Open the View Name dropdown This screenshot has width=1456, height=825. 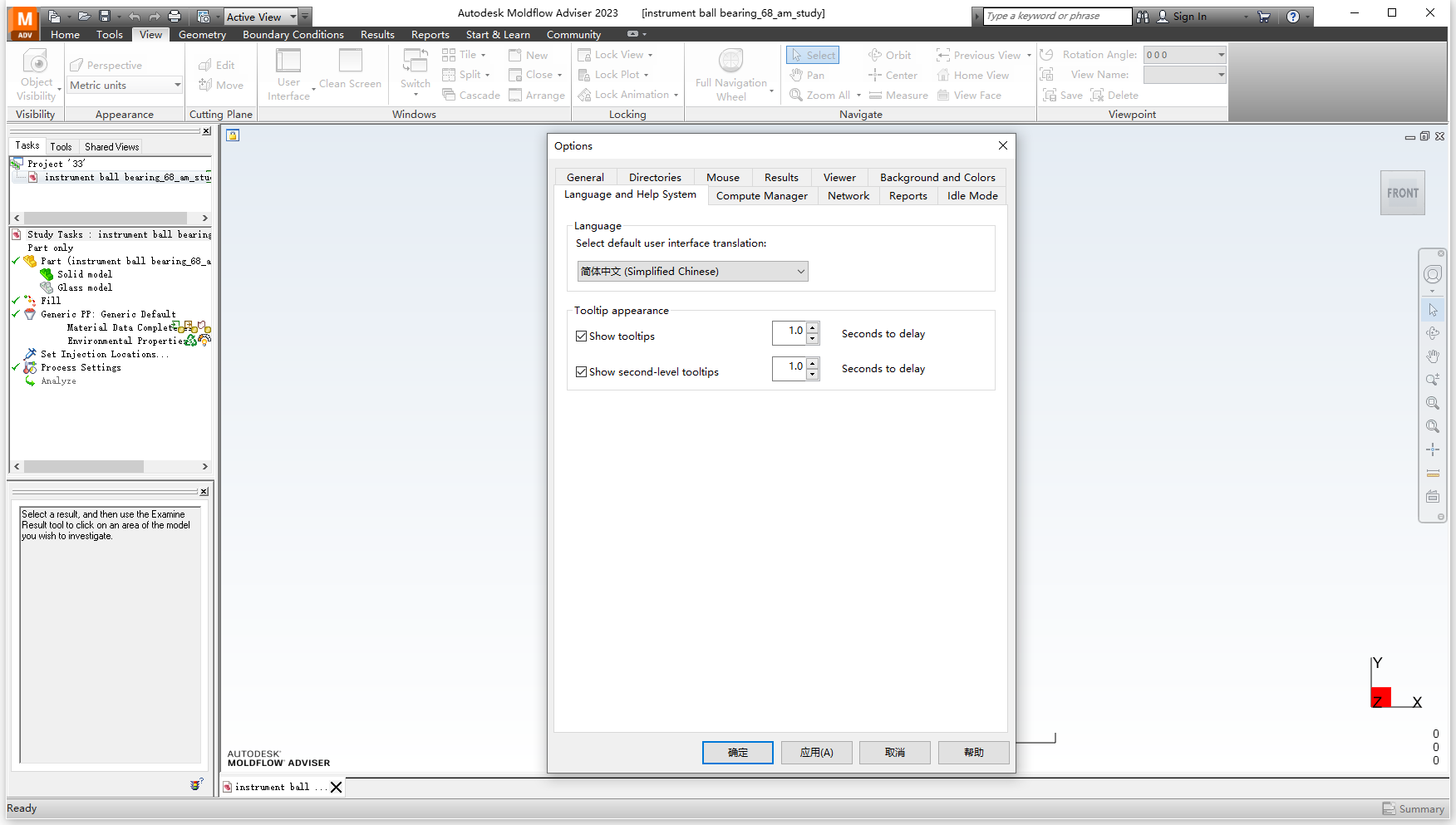[1221, 75]
